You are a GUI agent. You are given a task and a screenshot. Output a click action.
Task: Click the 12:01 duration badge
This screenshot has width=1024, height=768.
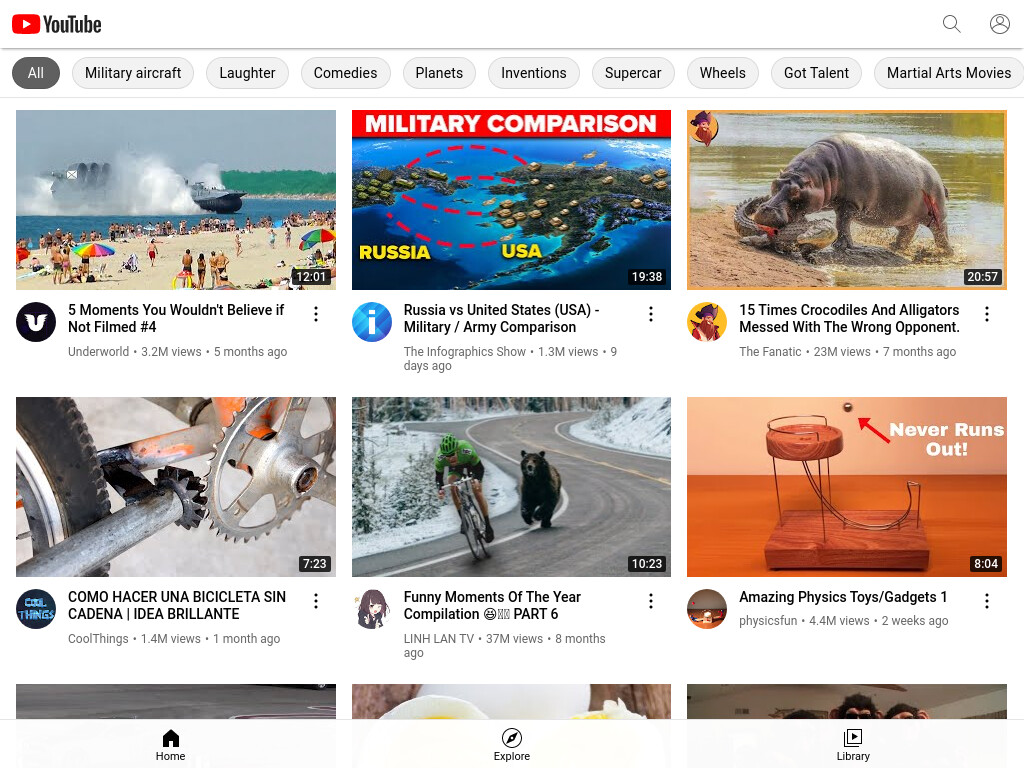point(311,276)
